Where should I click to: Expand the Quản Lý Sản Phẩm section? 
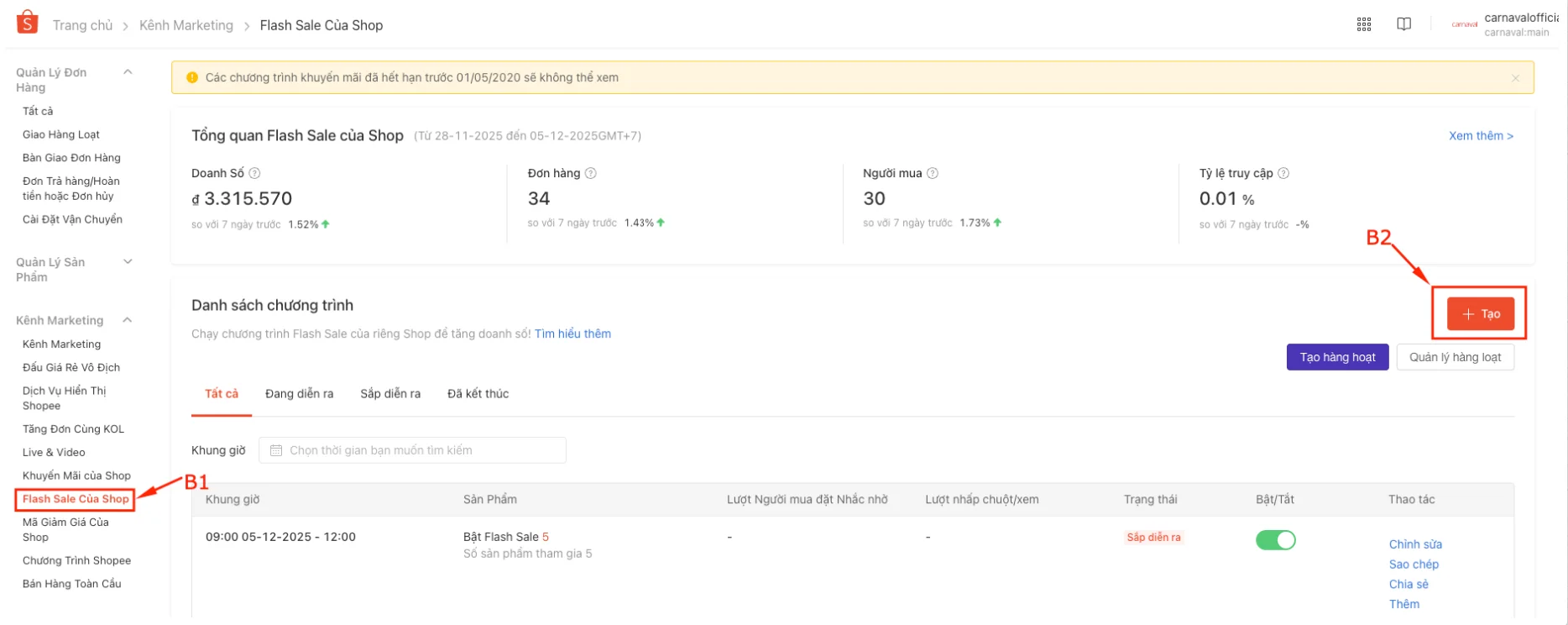pos(128,262)
